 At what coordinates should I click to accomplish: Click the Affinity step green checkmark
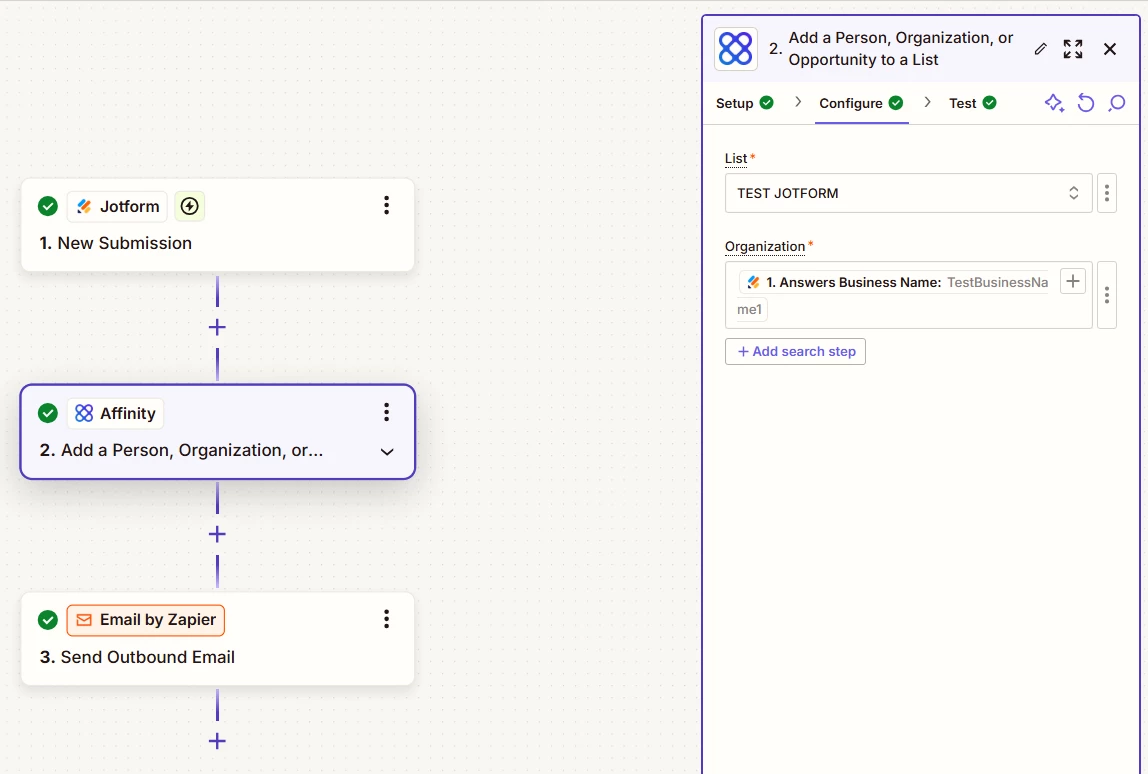[x=48, y=413]
